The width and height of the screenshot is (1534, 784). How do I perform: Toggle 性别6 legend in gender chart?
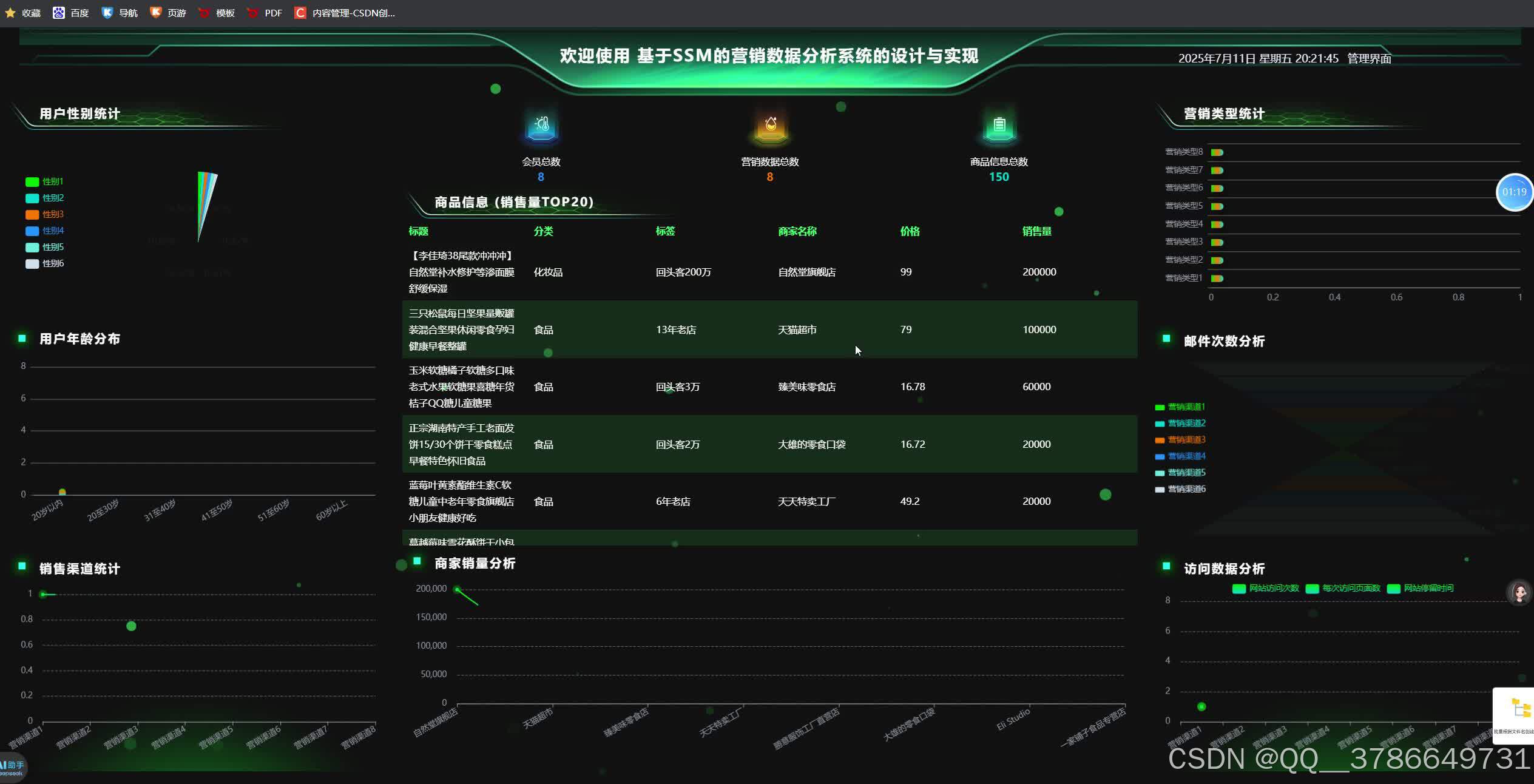click(44, 263)
